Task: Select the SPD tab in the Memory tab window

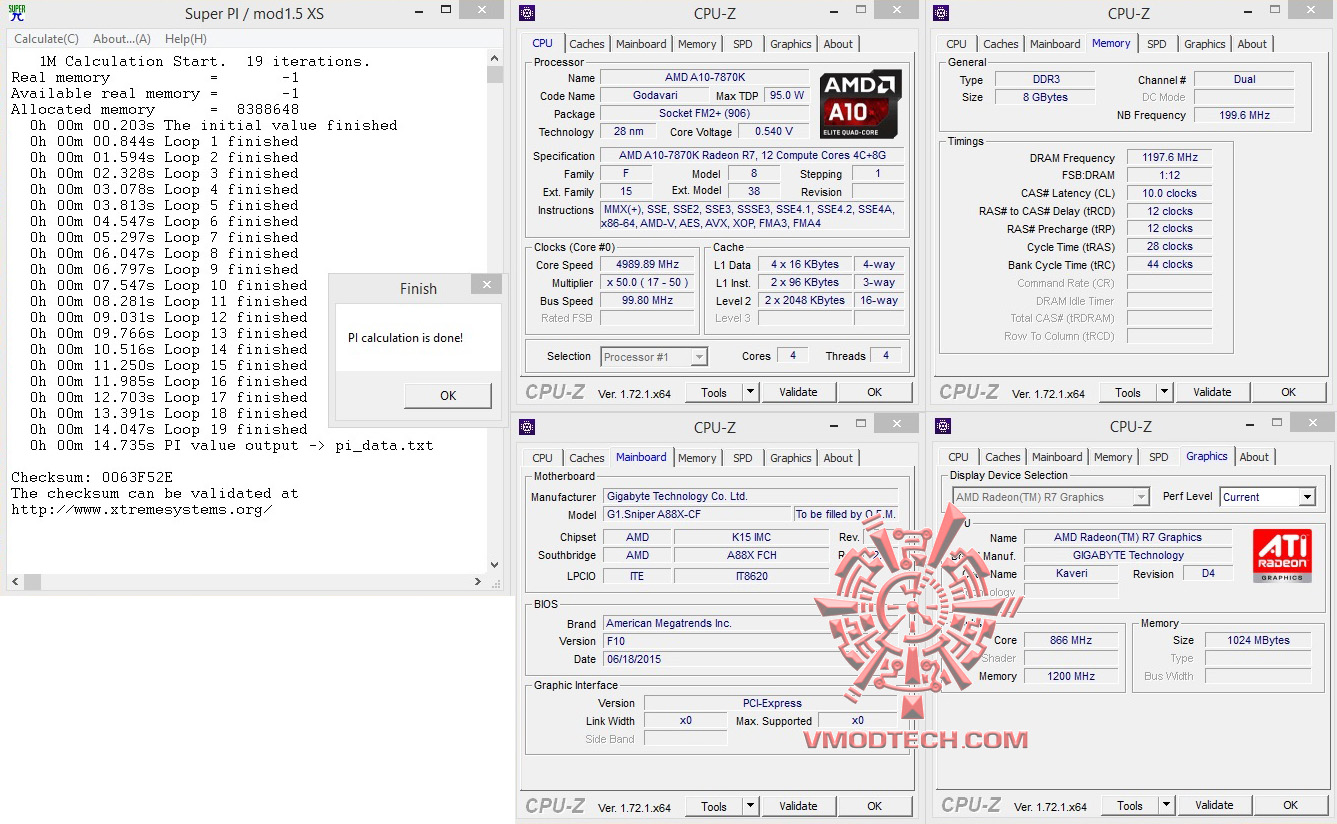Action: coord(1156,44)
